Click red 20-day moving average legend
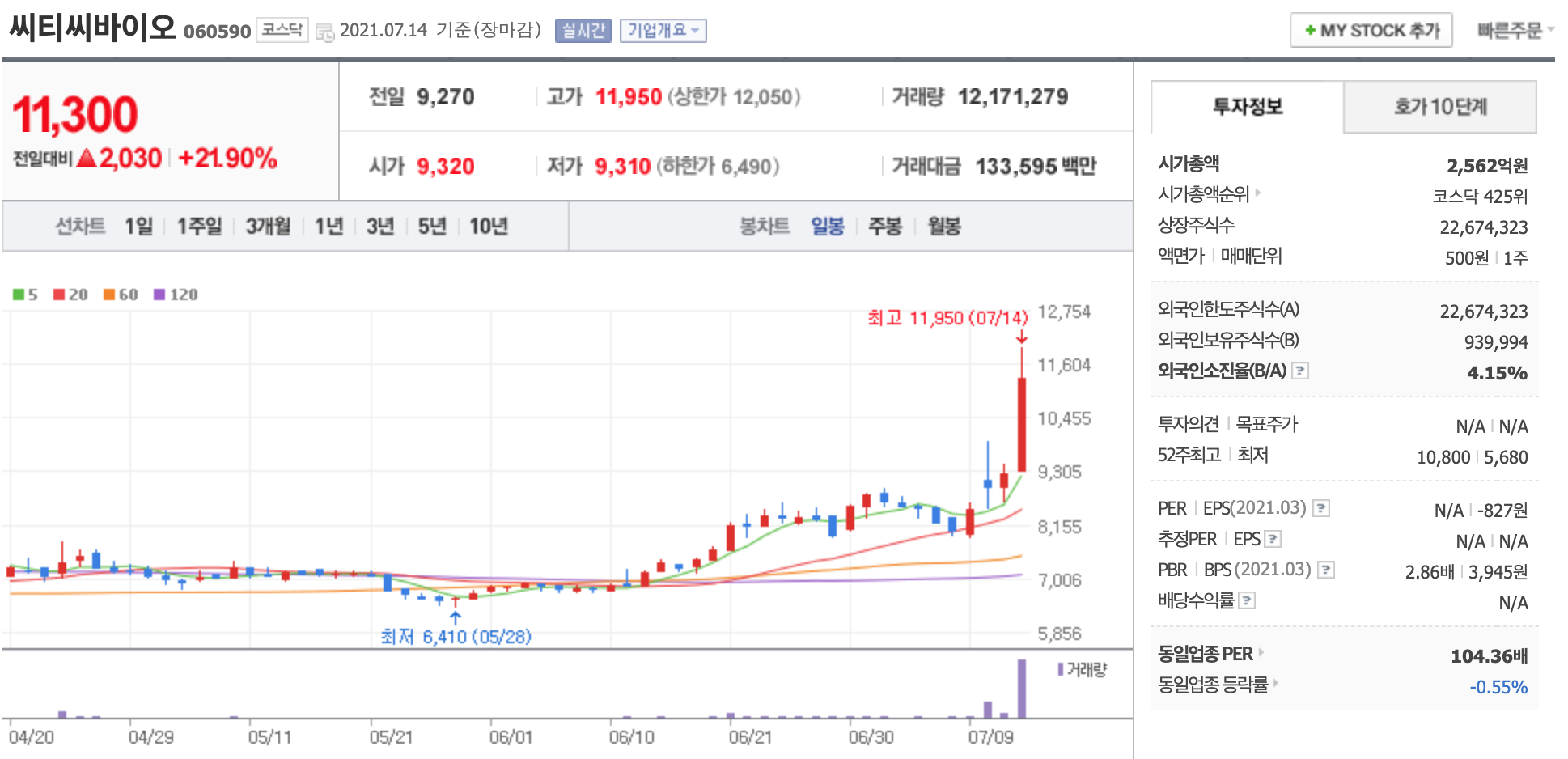Screen dimensions: 1568x759 pyautogui.click(x=70, y=295)
